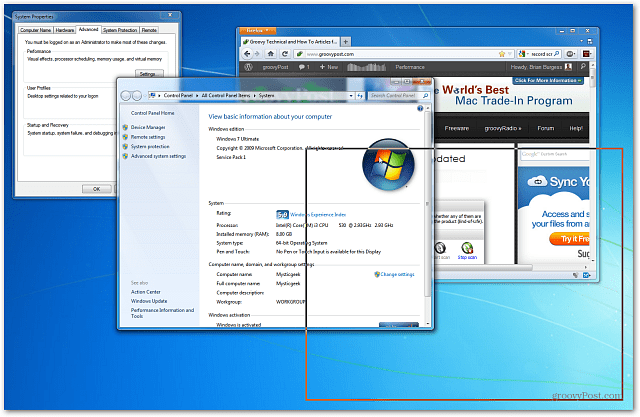Viewport: 640px width, 417px height.
Task: Open the Remote tab
Action: tap(149, 30)
